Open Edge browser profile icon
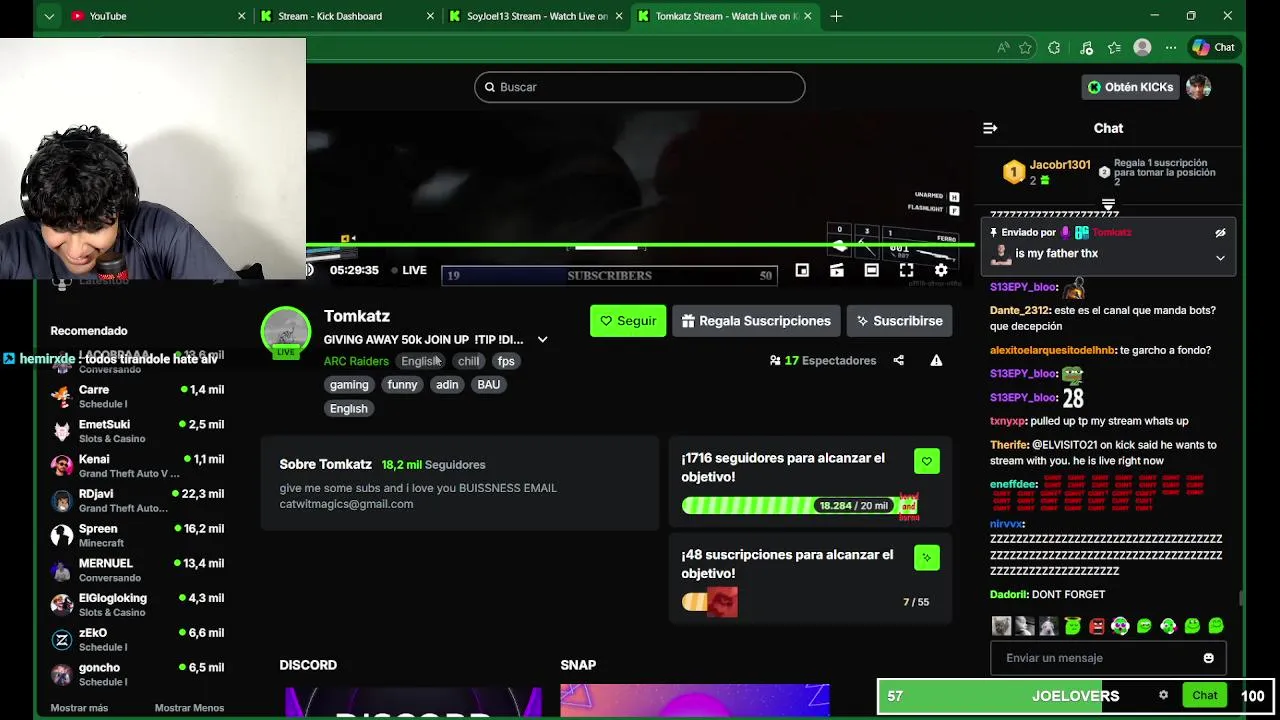Screen dimensions: 1280x720 pyautogui.click(x=1142, y=47)
